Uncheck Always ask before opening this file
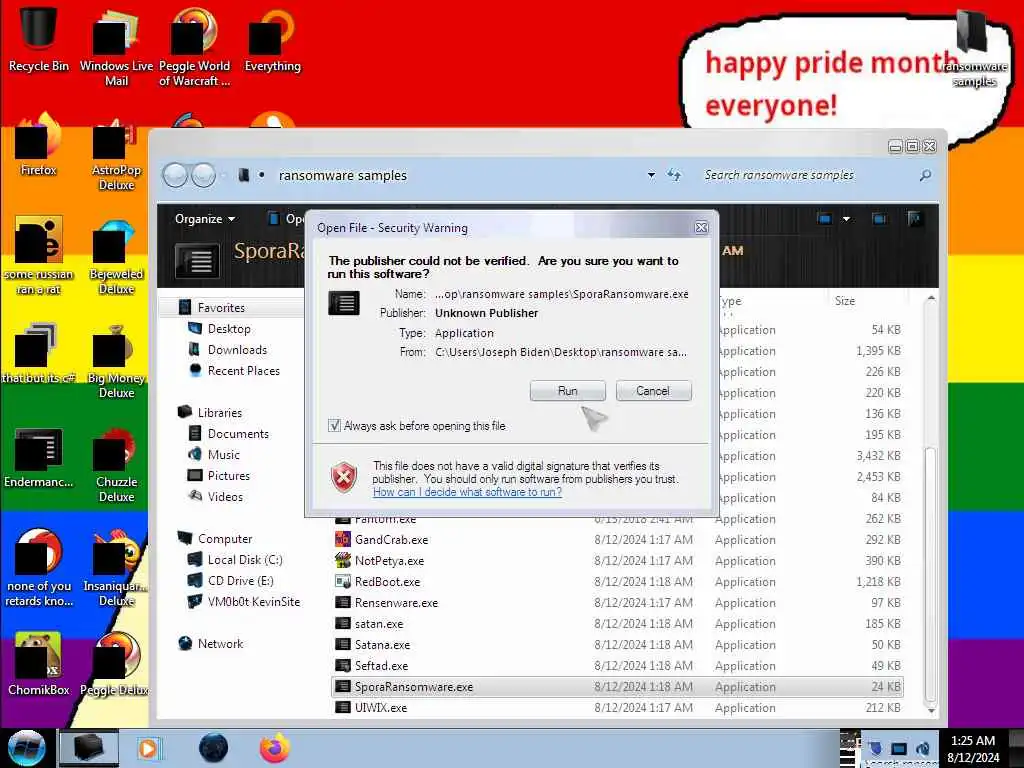 point(334,426)
